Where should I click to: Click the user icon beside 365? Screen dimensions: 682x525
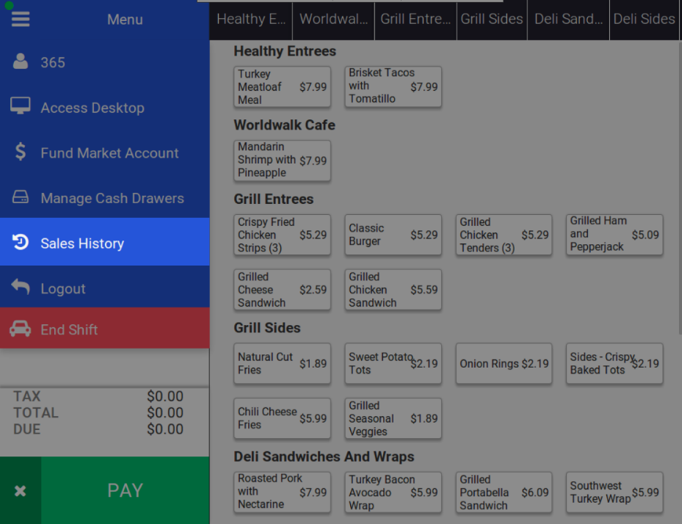(x=20, y=62)
